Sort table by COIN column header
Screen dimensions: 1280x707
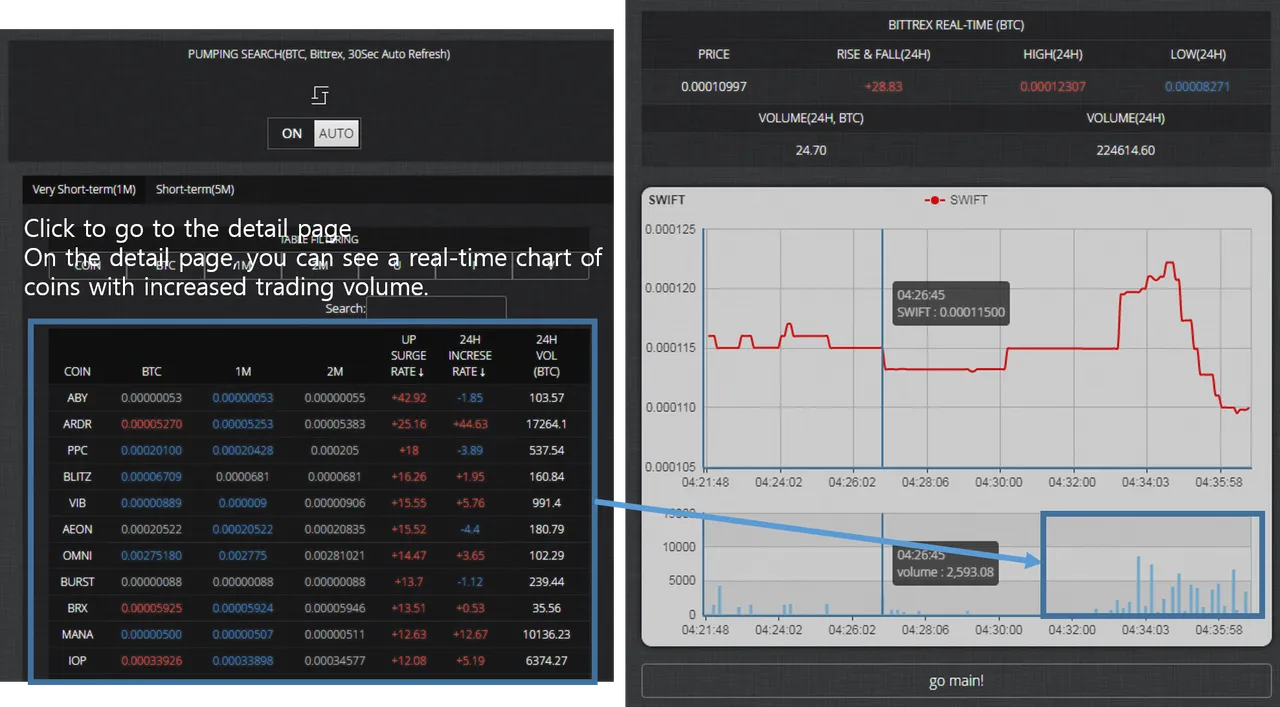[x=77, y=371]
